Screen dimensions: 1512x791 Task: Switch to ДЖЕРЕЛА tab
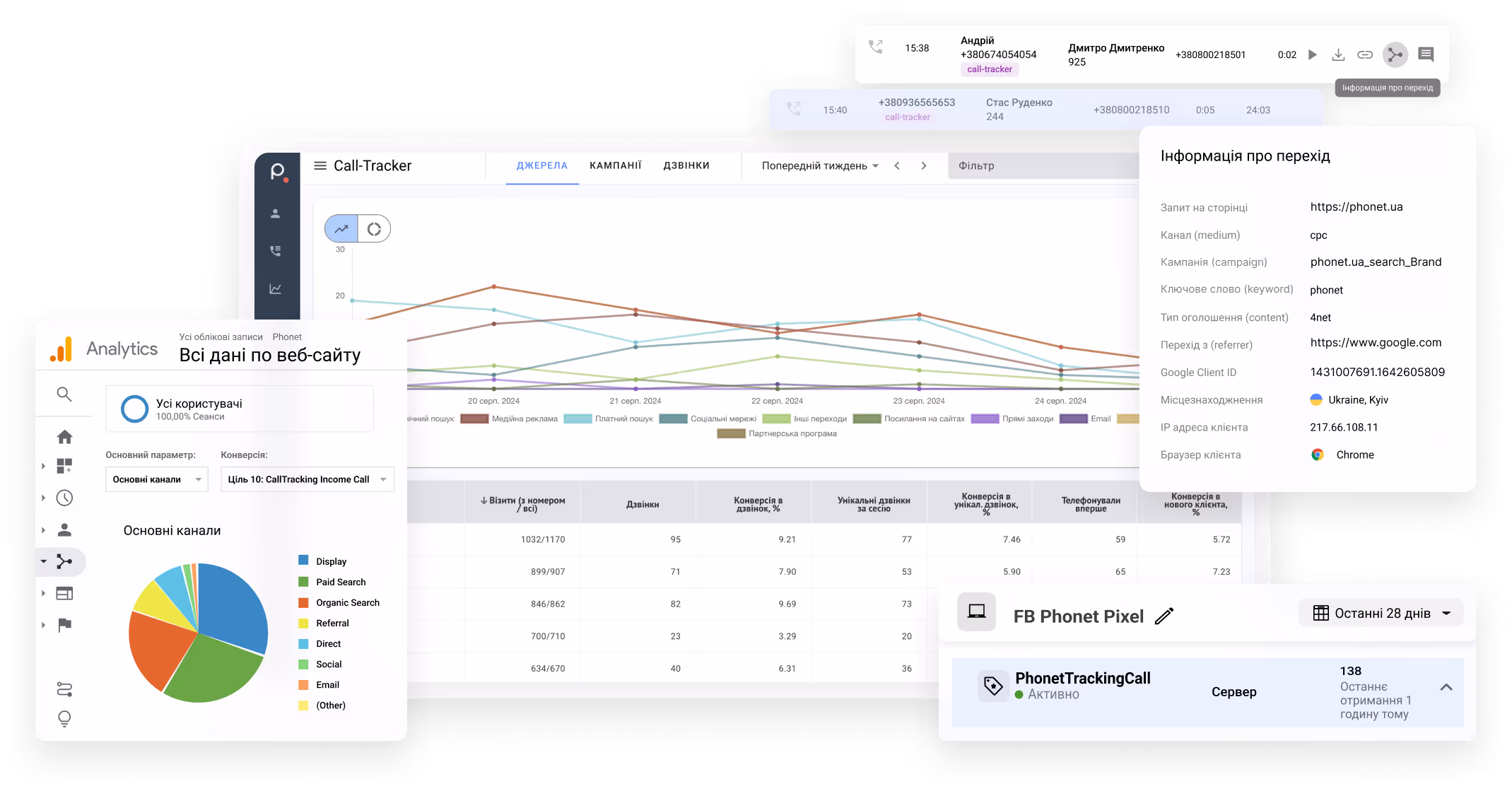[x=542, y=165]
